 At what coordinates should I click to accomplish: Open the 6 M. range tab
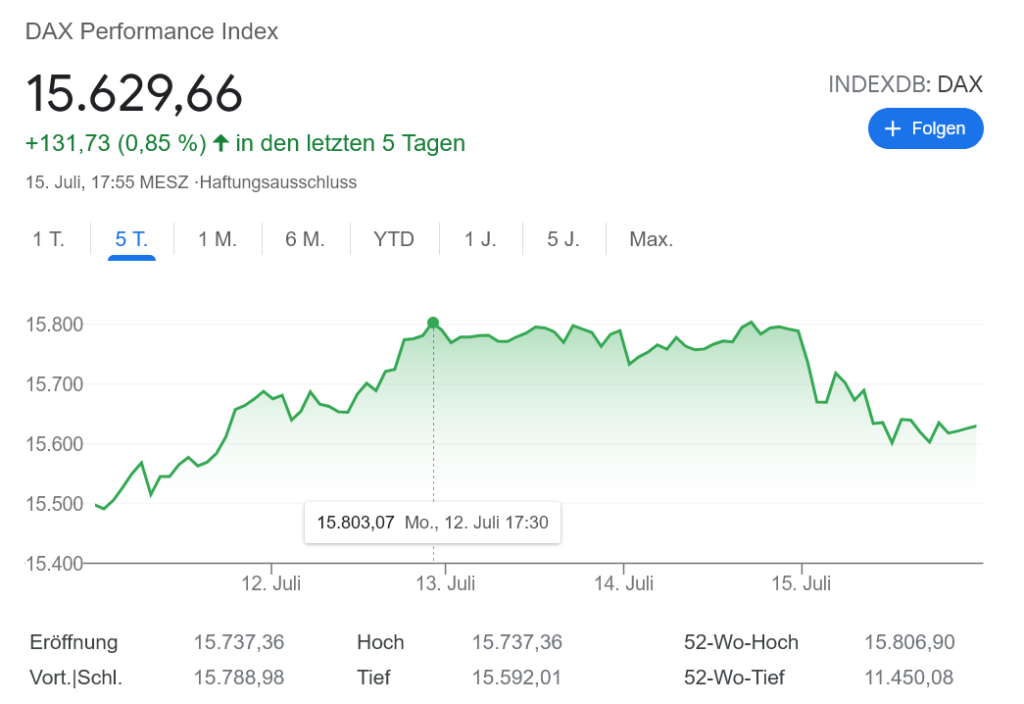[x=306, y=240]
